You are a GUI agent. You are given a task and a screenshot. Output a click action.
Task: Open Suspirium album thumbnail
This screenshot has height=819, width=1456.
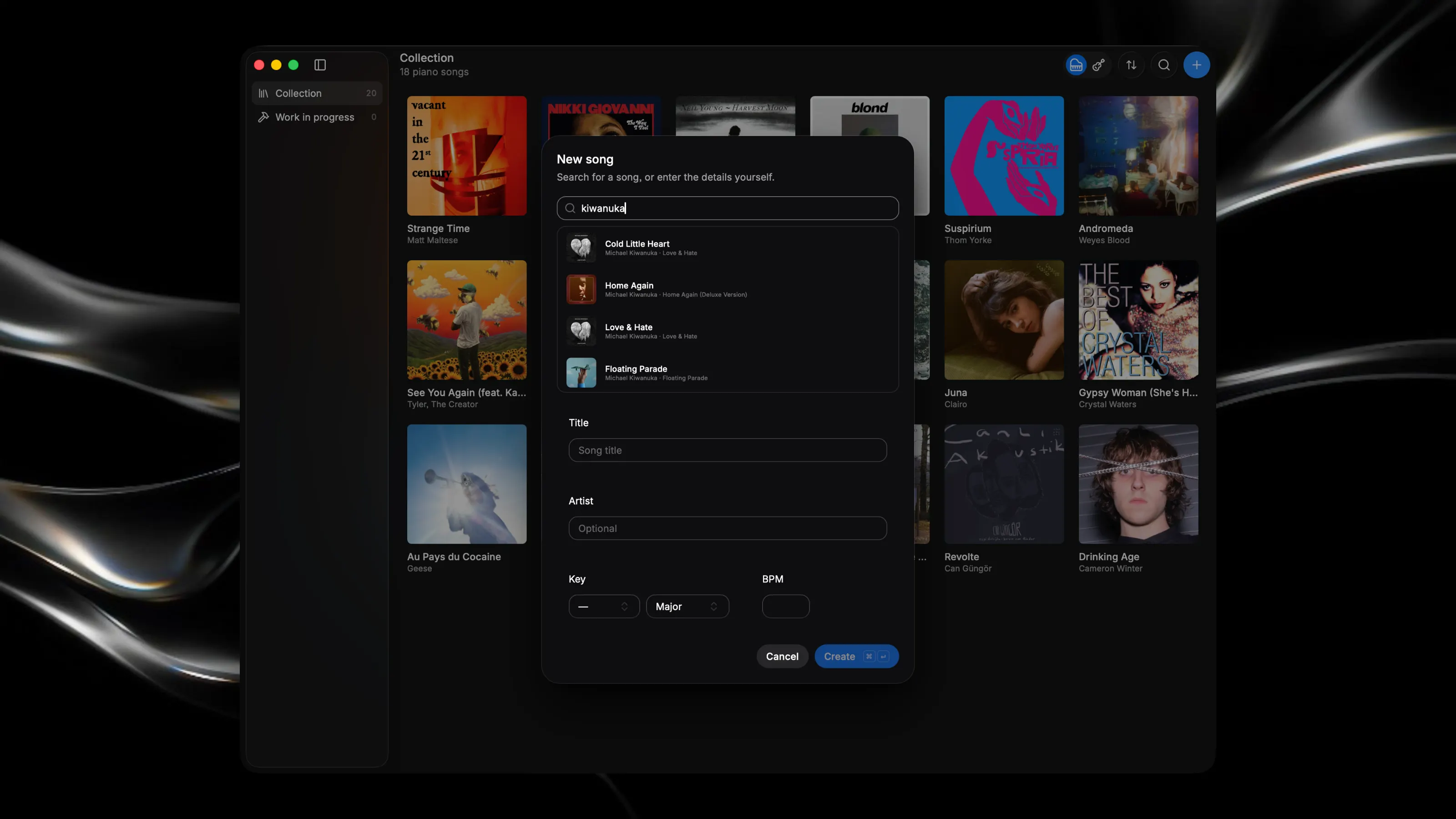(x=1004, y=156)
